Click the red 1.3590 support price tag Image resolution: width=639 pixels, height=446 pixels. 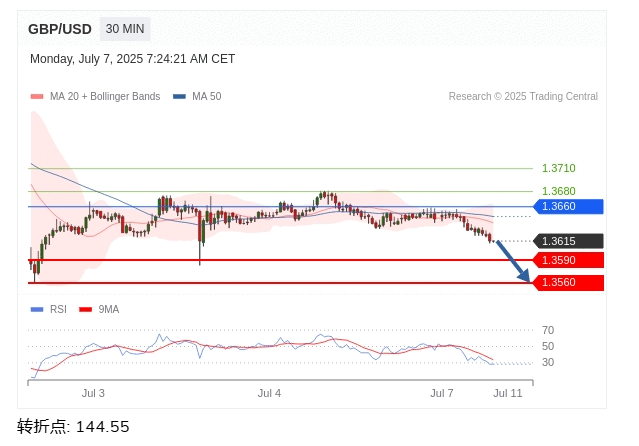point(568,260)
